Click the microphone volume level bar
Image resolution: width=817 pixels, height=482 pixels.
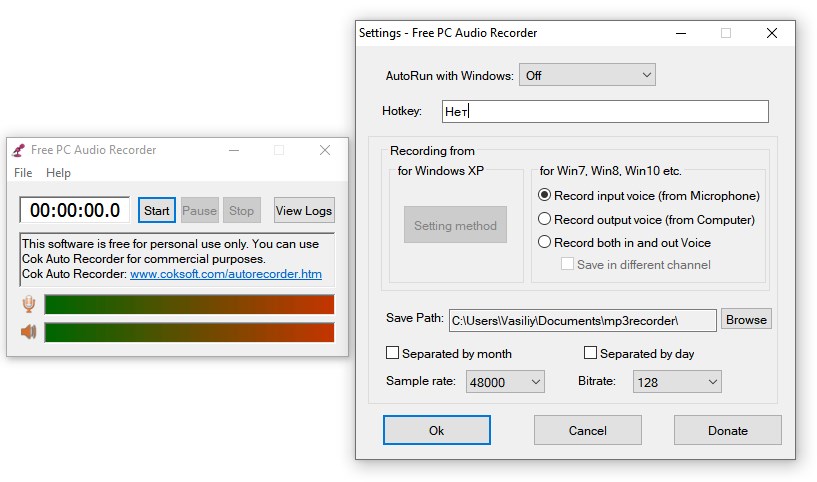pos(189,305)
